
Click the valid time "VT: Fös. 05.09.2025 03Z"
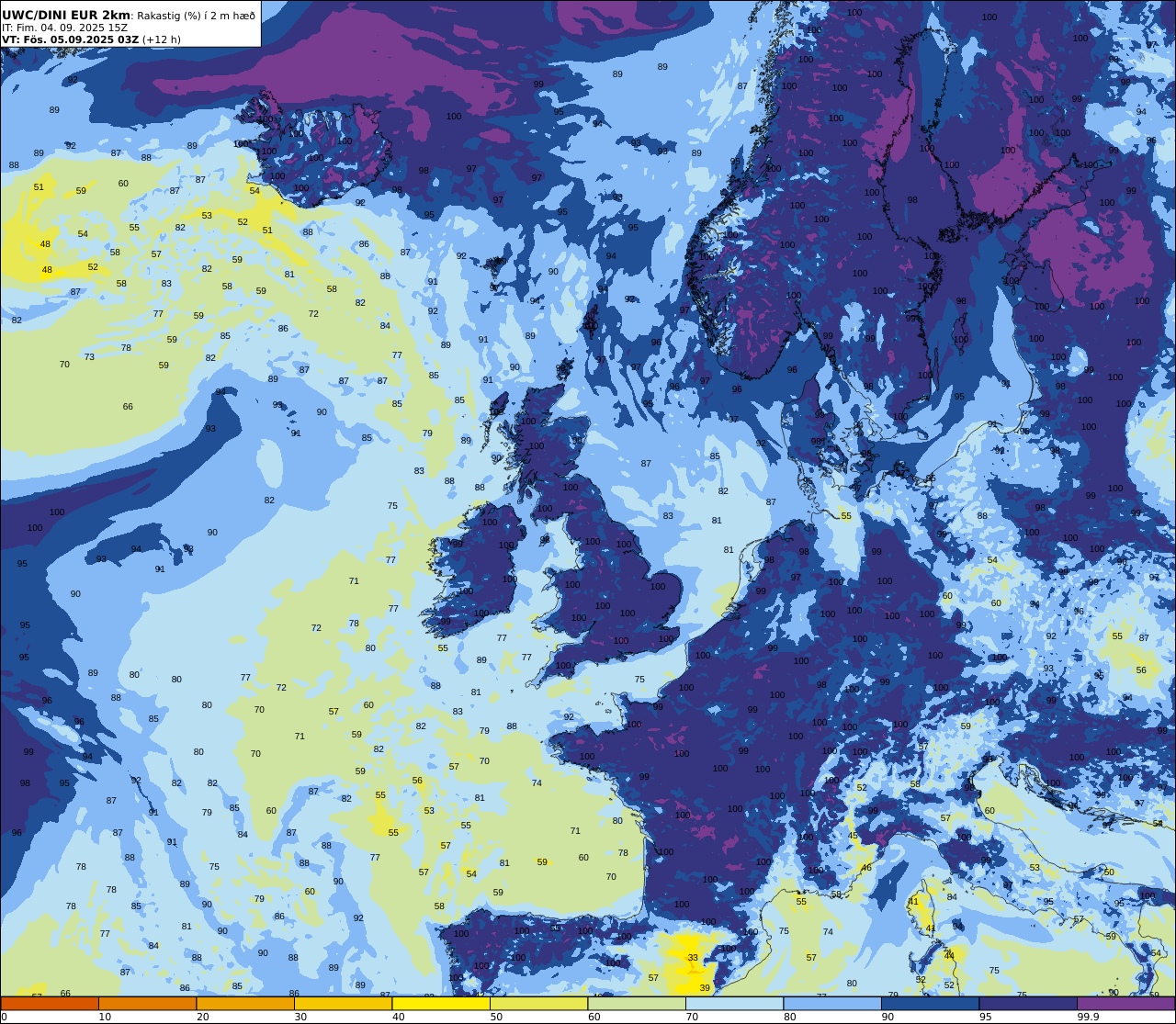coord(70,39)
